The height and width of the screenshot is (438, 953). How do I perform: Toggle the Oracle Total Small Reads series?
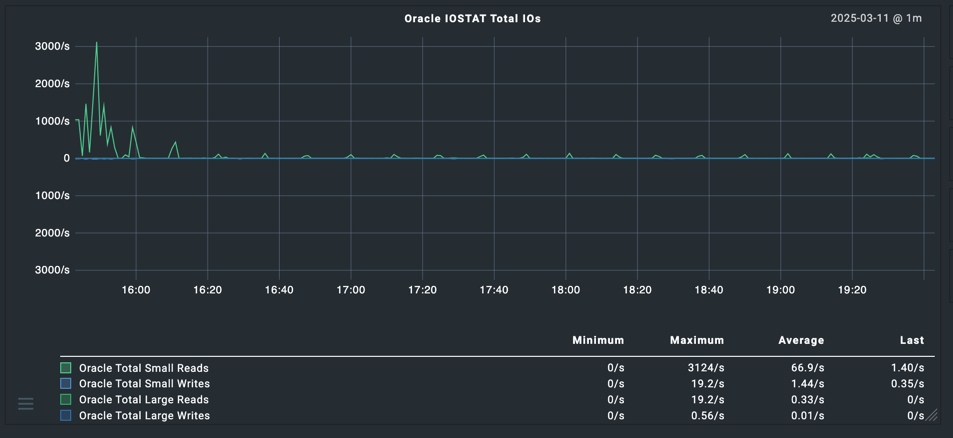(144, 368)
